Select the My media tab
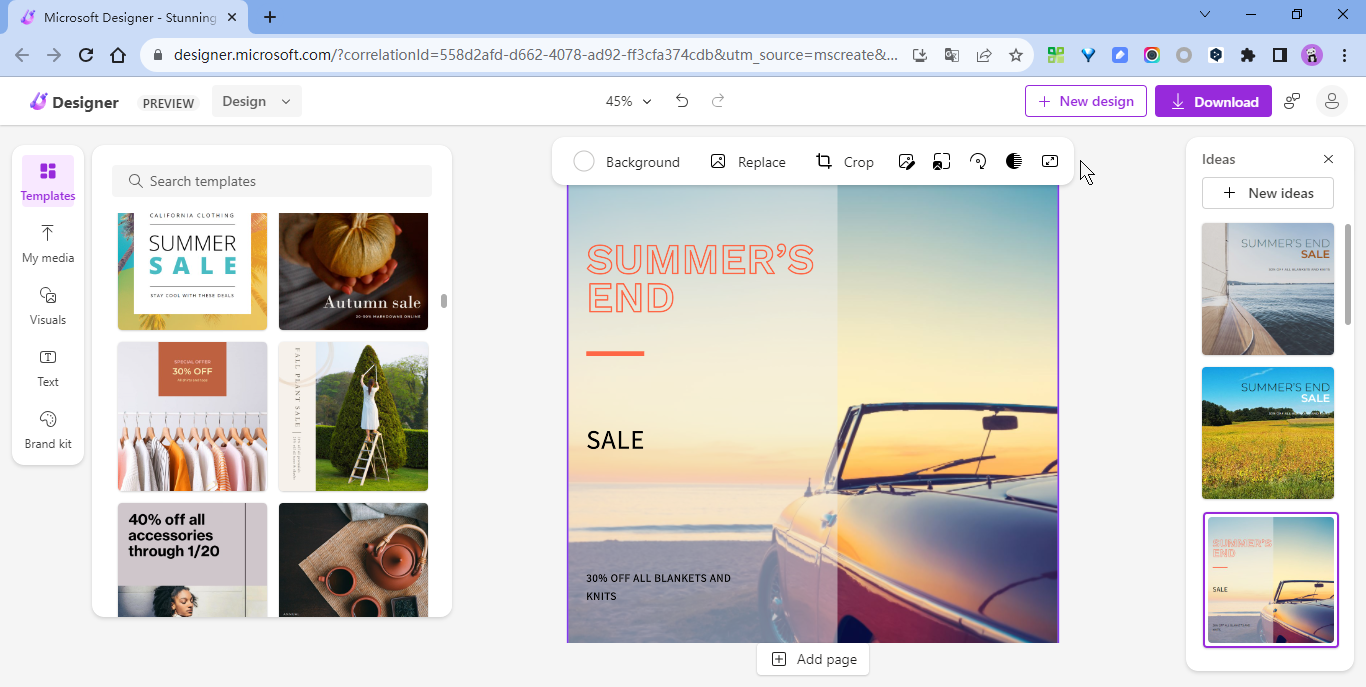The image size is (1366, 687). 47,243
